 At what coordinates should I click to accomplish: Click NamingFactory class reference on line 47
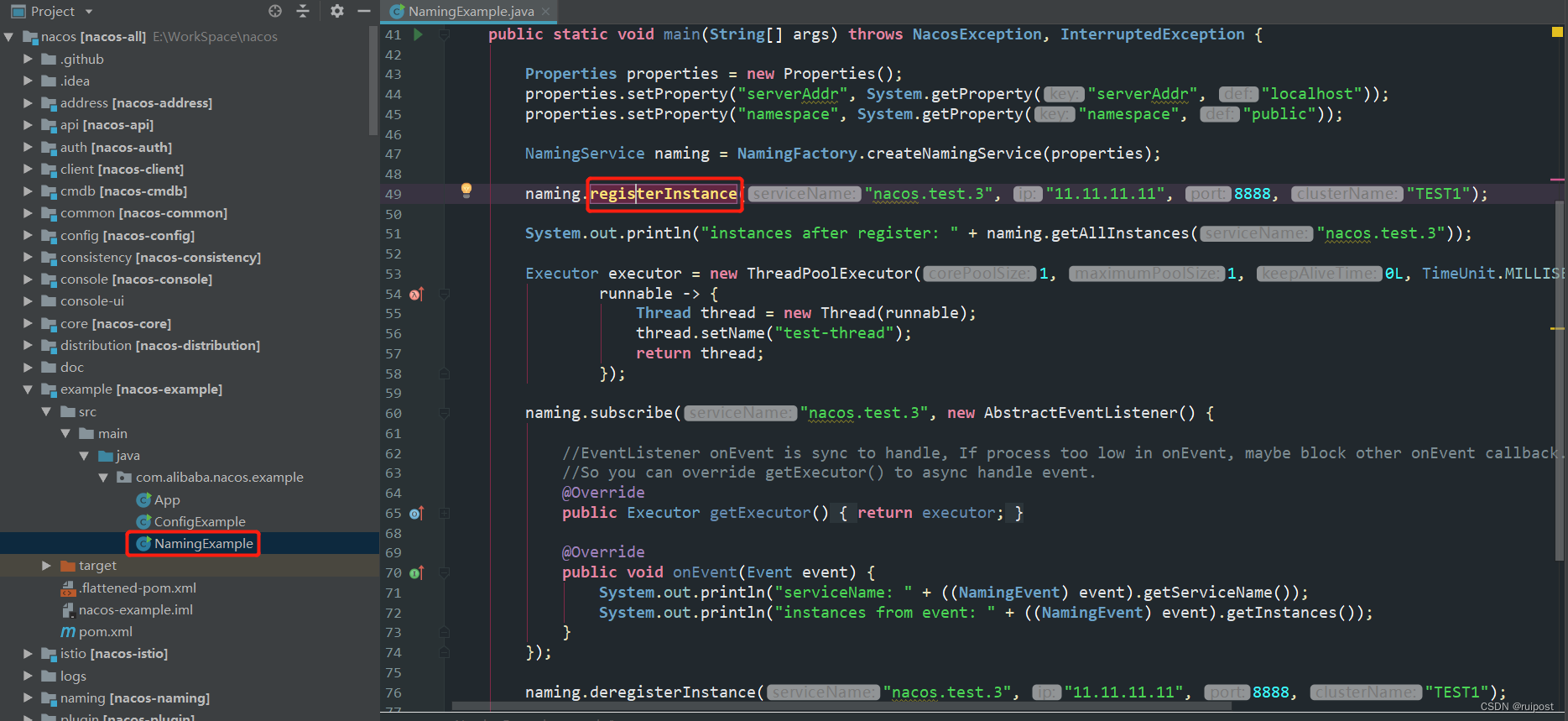(x=797, y=154)
